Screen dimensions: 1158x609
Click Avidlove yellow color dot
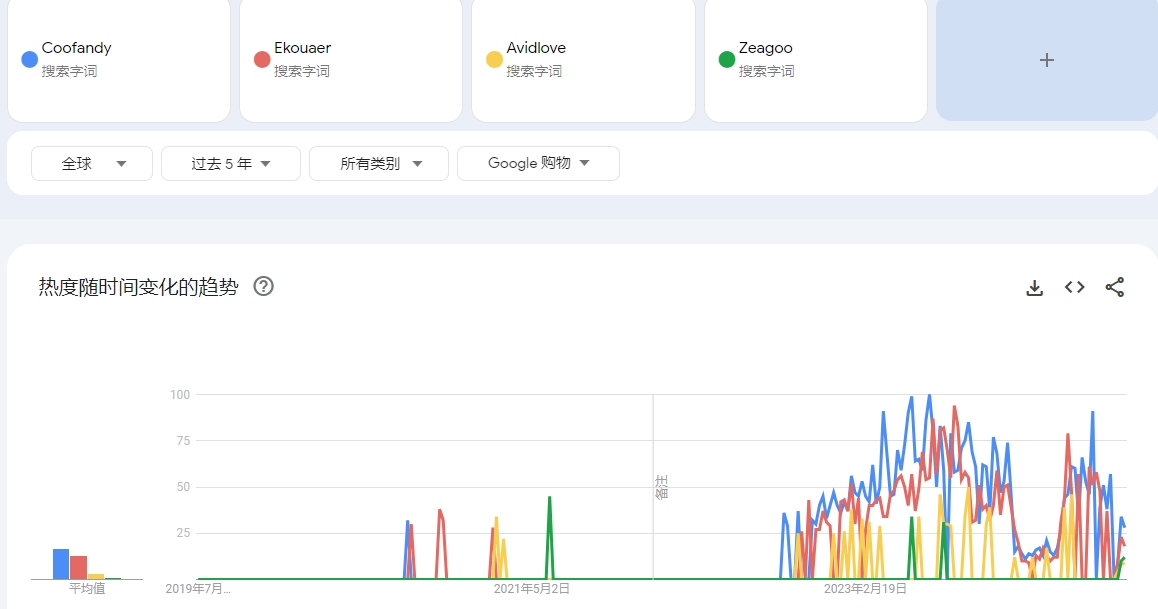point(494,60)
